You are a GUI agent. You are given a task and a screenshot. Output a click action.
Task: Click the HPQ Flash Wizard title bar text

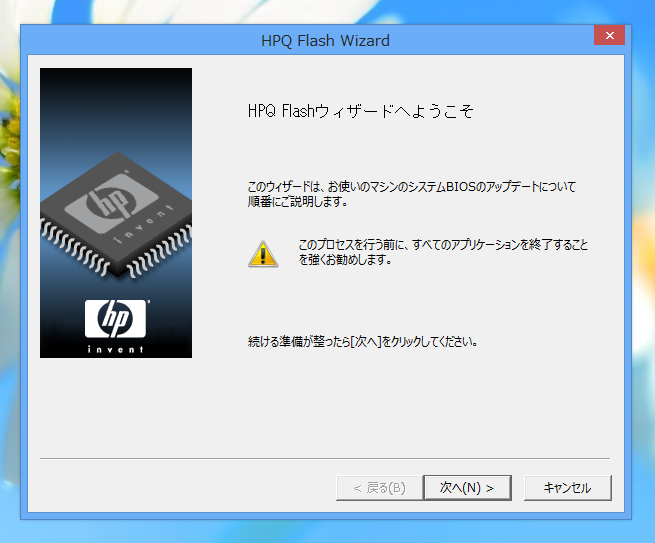325,41
